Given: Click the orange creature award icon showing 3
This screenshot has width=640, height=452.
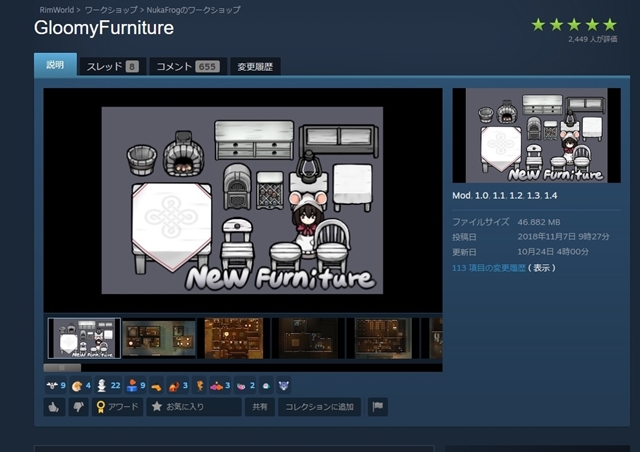Looking at the screenshot, I should tap(178, 385).
